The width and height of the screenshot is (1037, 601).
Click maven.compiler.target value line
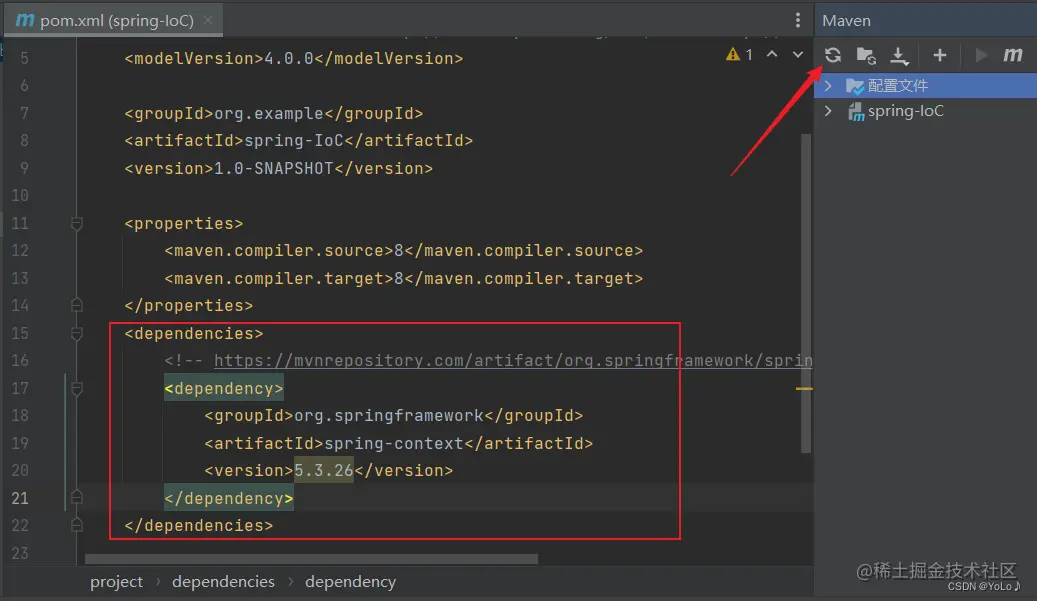click(403, 278)
